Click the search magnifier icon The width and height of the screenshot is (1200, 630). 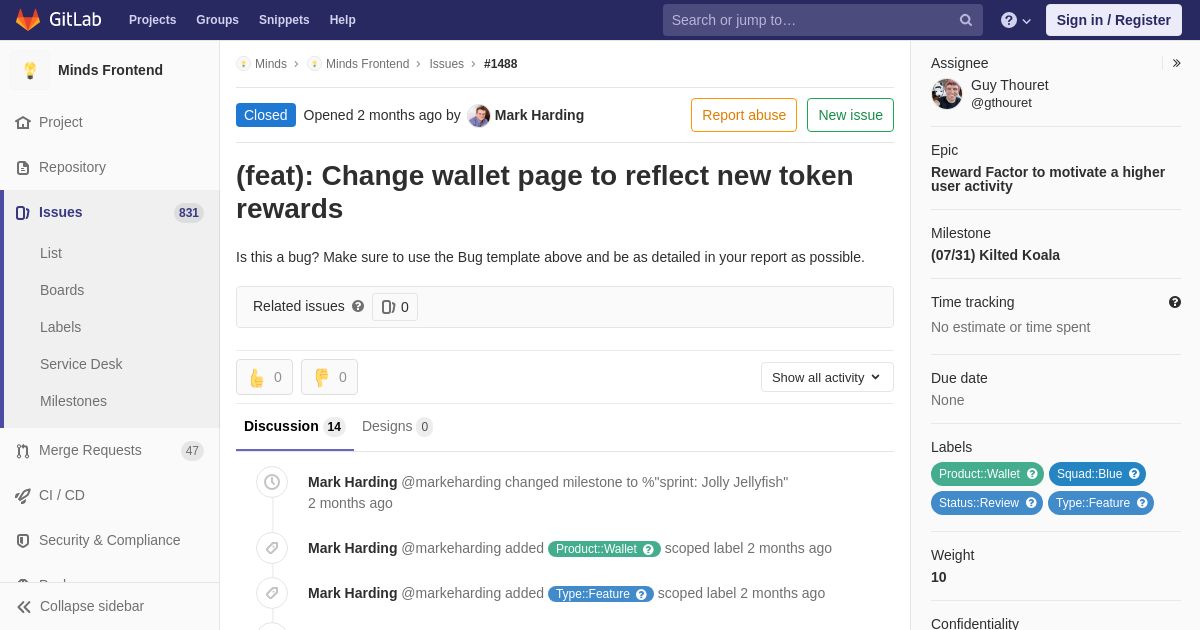tap(966, 20)
